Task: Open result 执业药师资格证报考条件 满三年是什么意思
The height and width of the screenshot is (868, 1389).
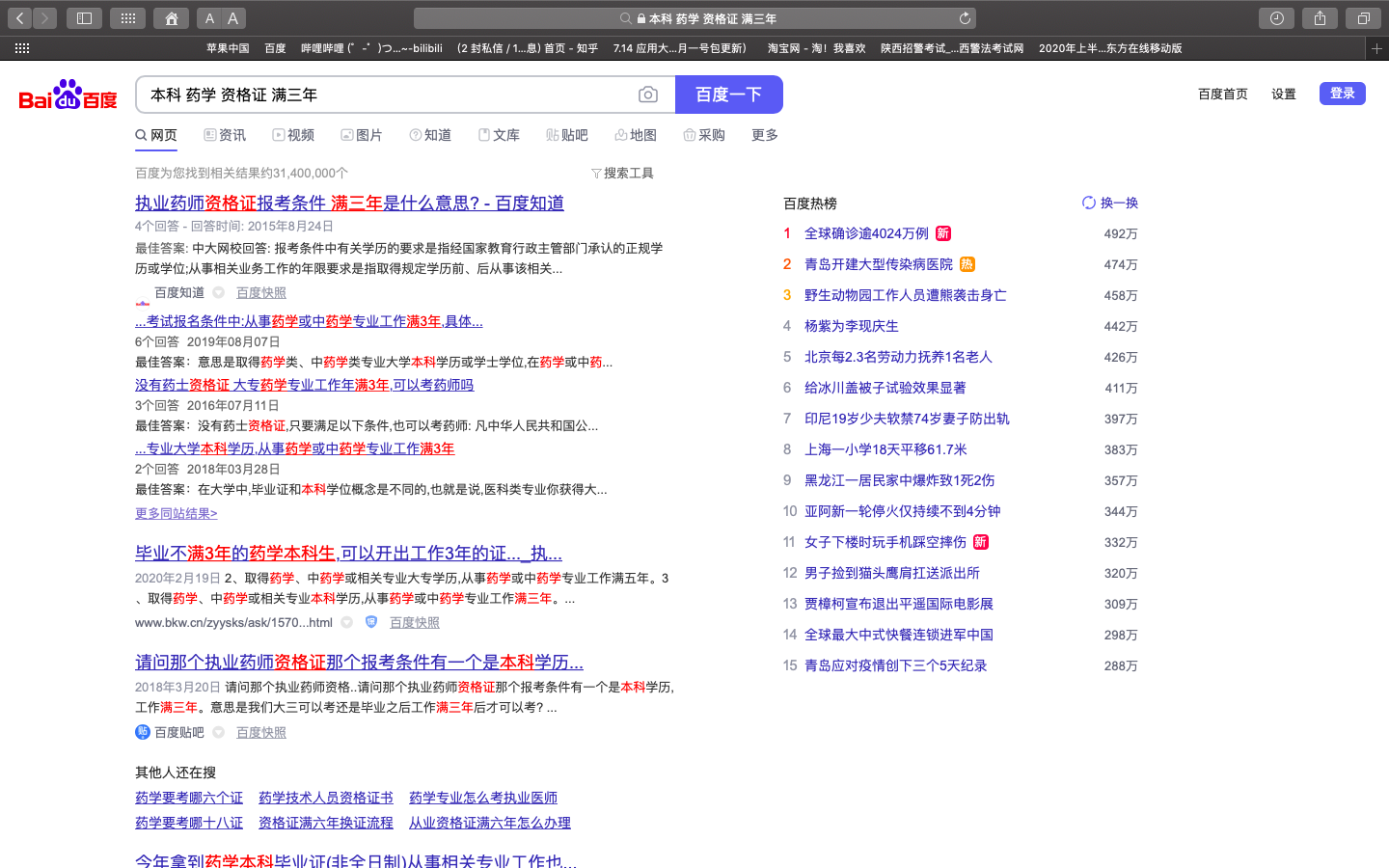Action: pos(349,203)
